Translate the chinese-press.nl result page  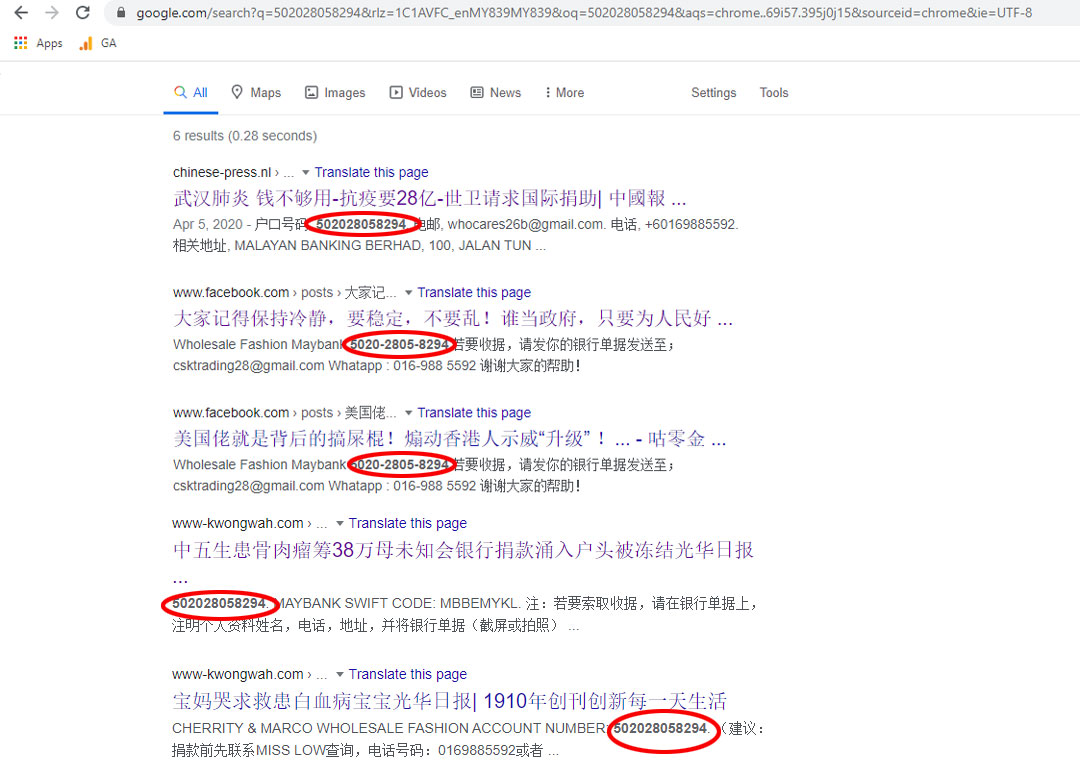point(371,172)
